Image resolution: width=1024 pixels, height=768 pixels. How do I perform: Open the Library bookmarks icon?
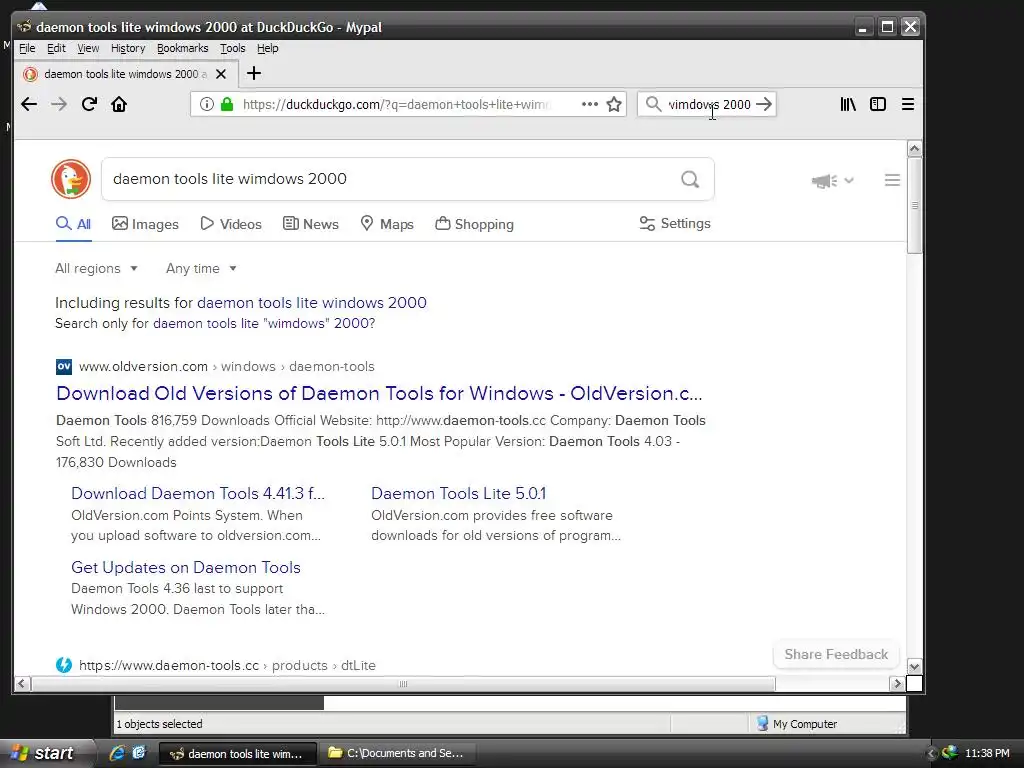coord(848,104)
